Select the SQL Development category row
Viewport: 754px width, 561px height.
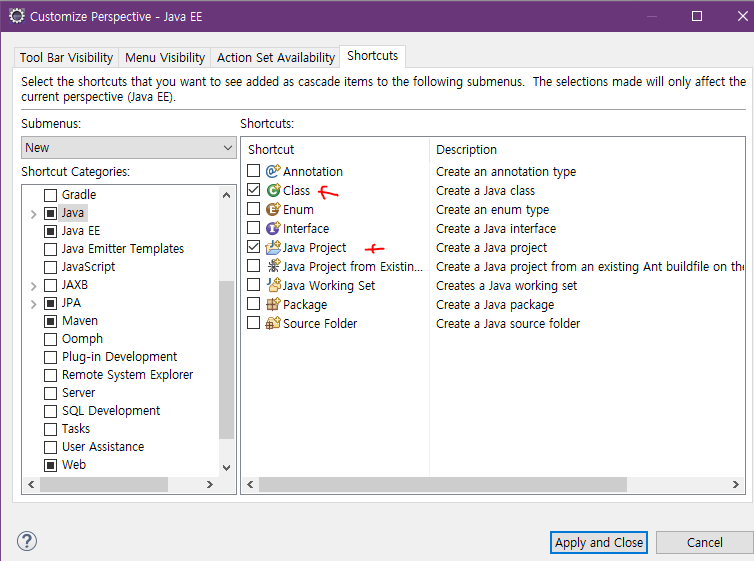[x=111, y=411]
